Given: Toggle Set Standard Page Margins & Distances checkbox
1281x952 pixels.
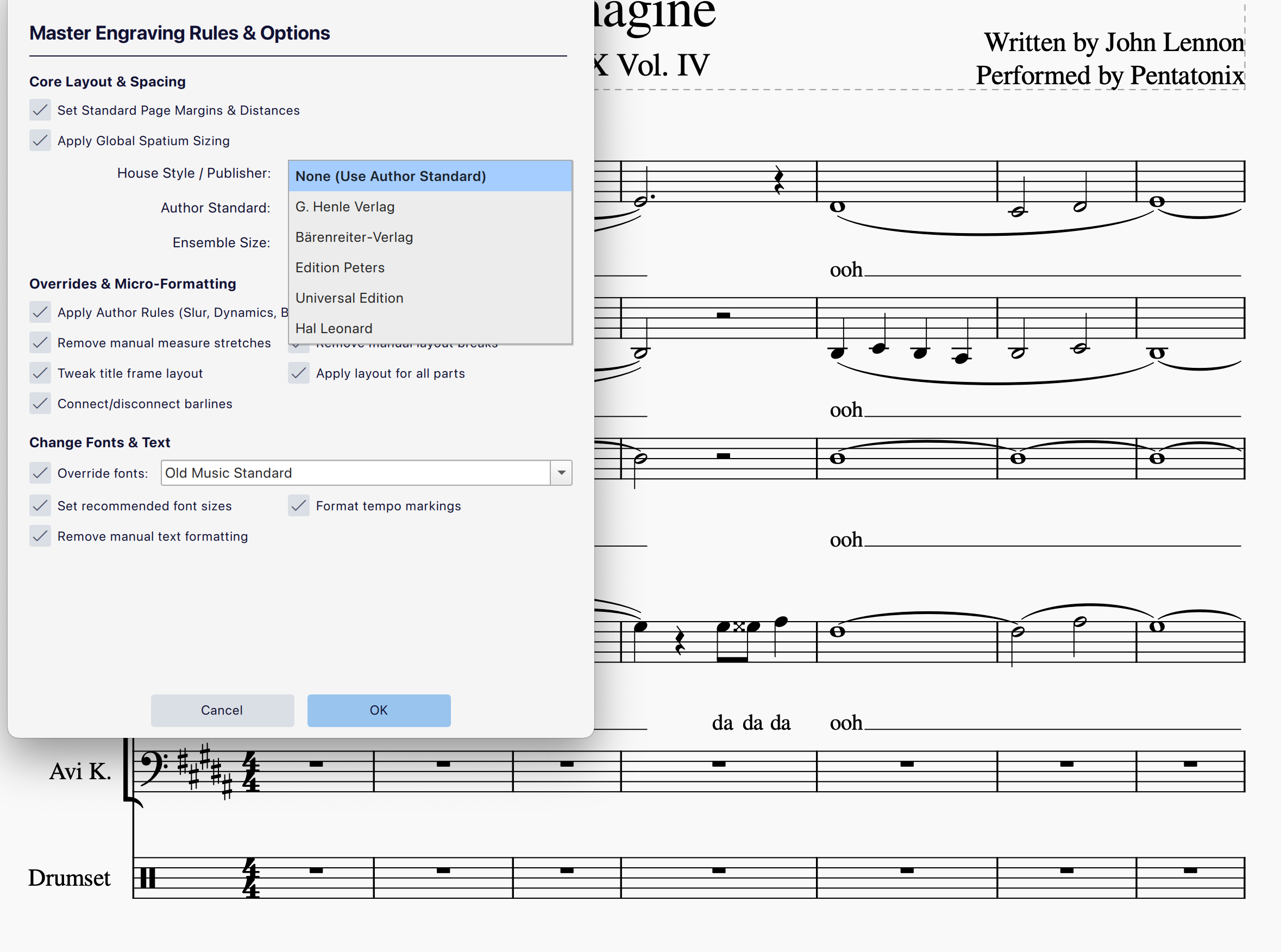Looking at the screenshot, I should pos(40,110).
